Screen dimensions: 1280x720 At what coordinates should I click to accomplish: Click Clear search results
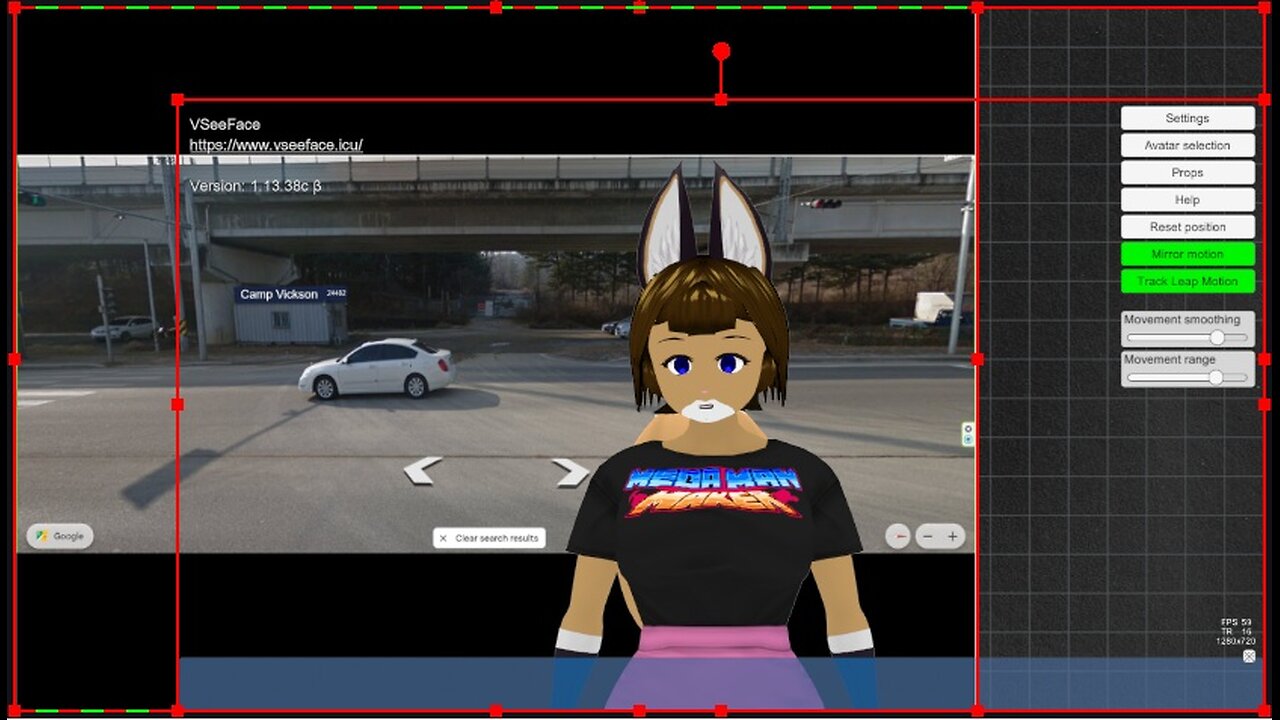[489, 538]
